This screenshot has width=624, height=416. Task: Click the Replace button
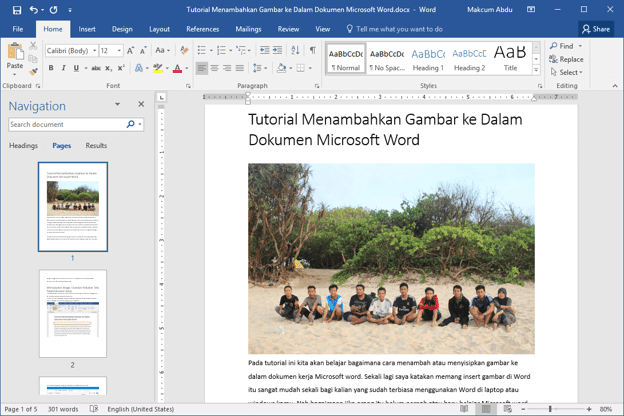(x=566, y=59)
